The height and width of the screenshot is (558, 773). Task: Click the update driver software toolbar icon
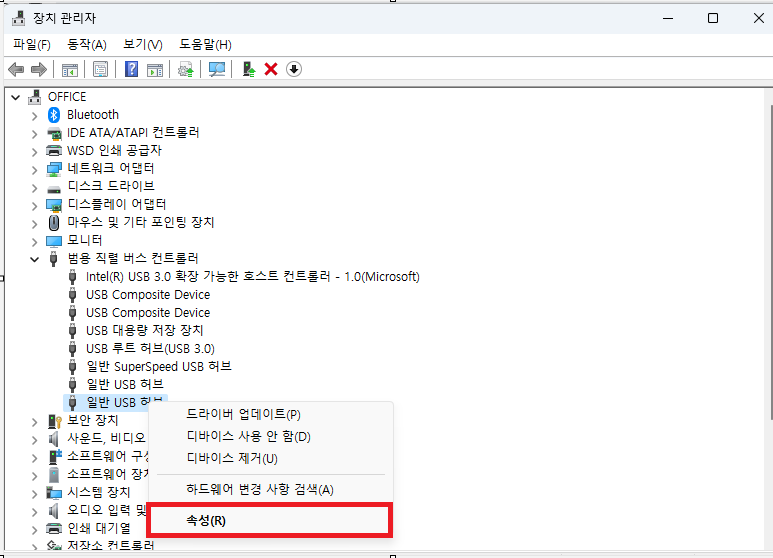[x=186, y=70]
